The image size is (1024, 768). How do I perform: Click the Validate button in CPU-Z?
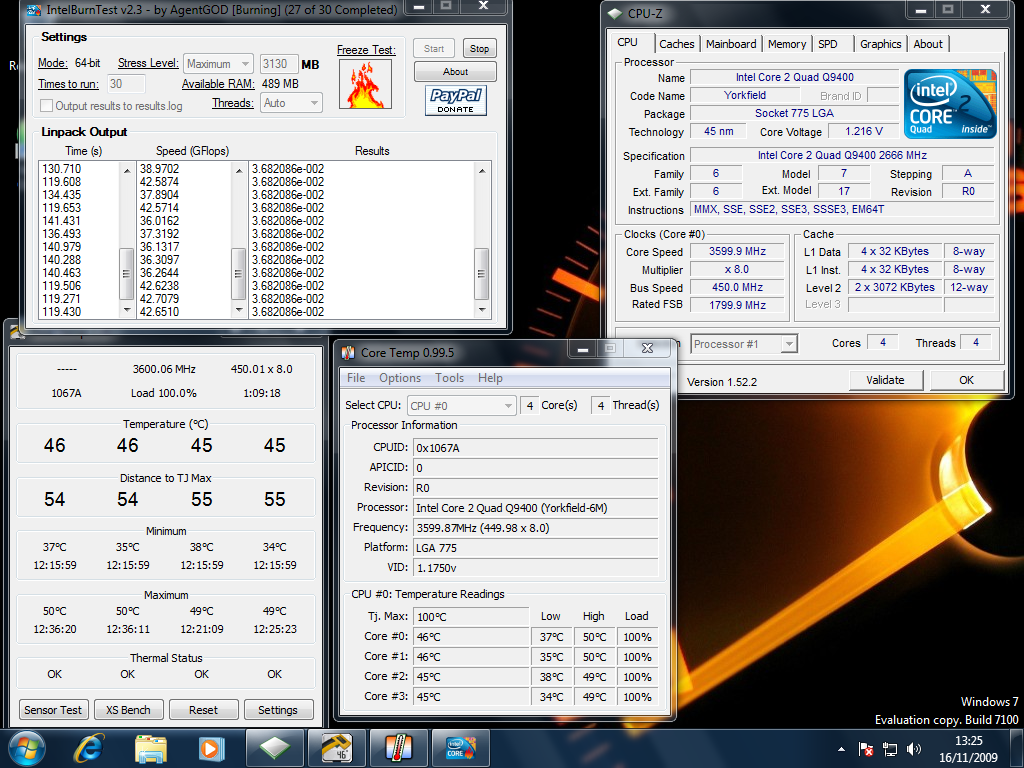886,380
